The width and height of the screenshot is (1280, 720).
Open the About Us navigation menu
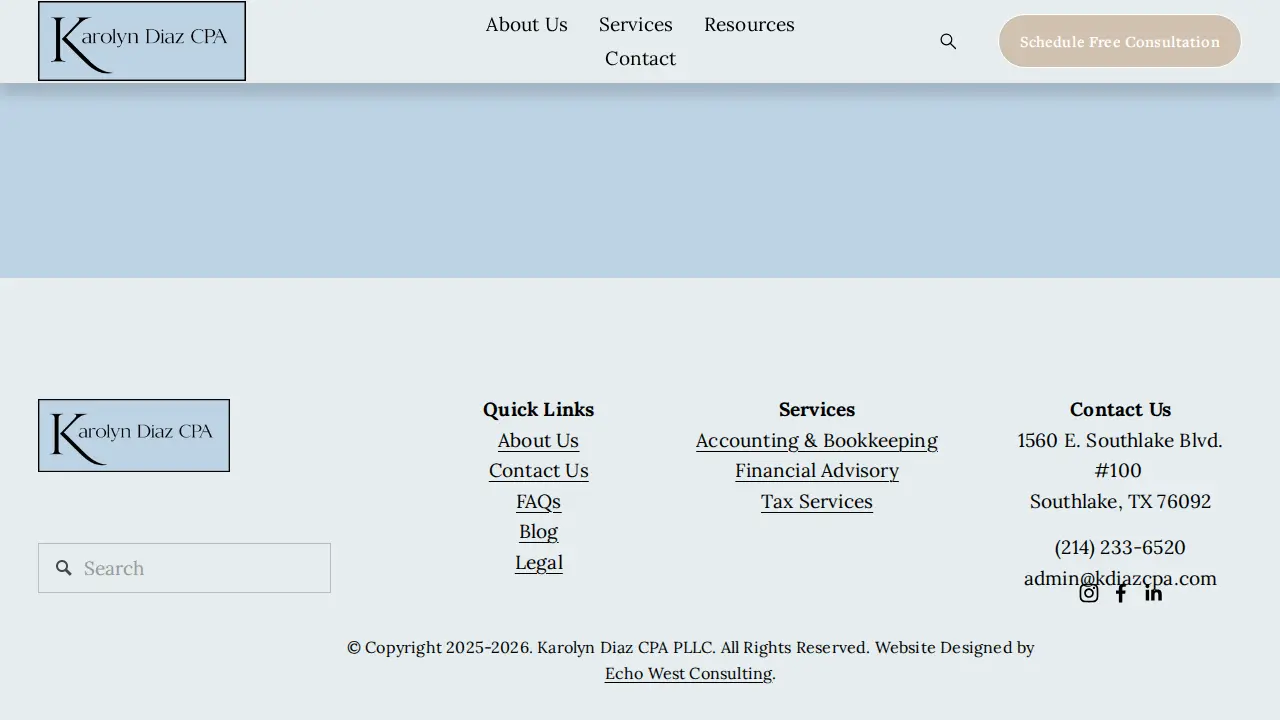(x=526, y=24)
